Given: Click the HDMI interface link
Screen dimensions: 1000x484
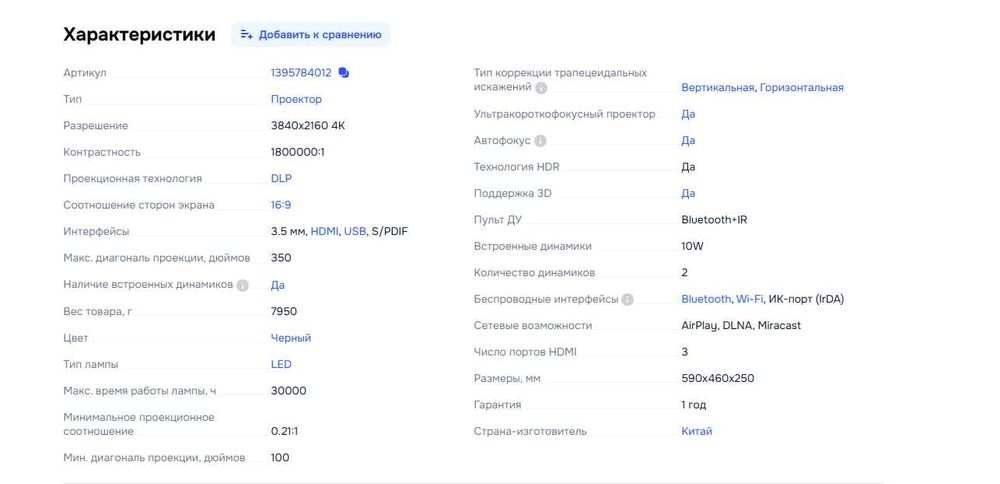Looking at the screenshot, I should 325,231.
